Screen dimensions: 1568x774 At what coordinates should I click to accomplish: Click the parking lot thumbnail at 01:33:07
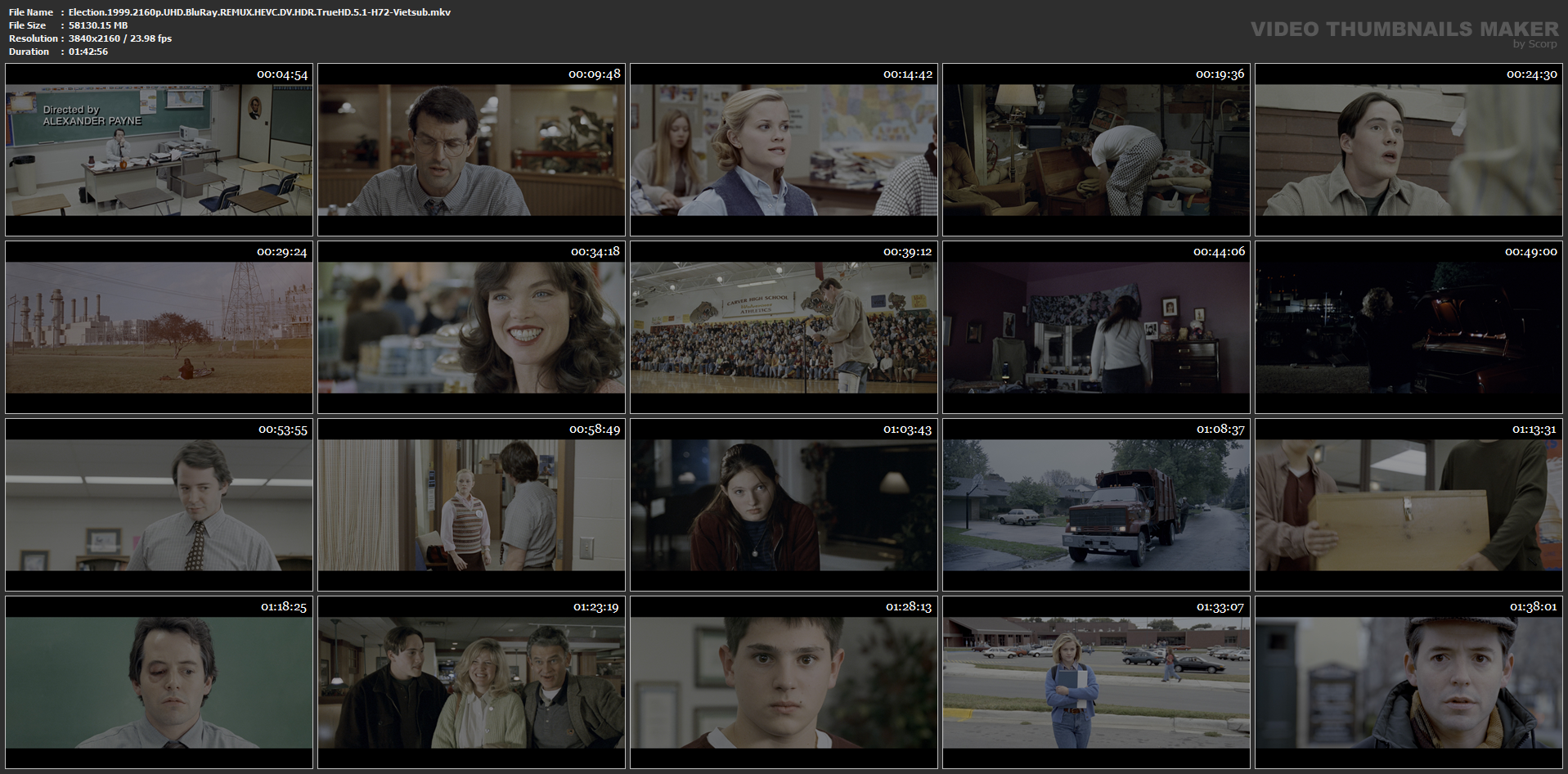click(x=1096, y=682)
